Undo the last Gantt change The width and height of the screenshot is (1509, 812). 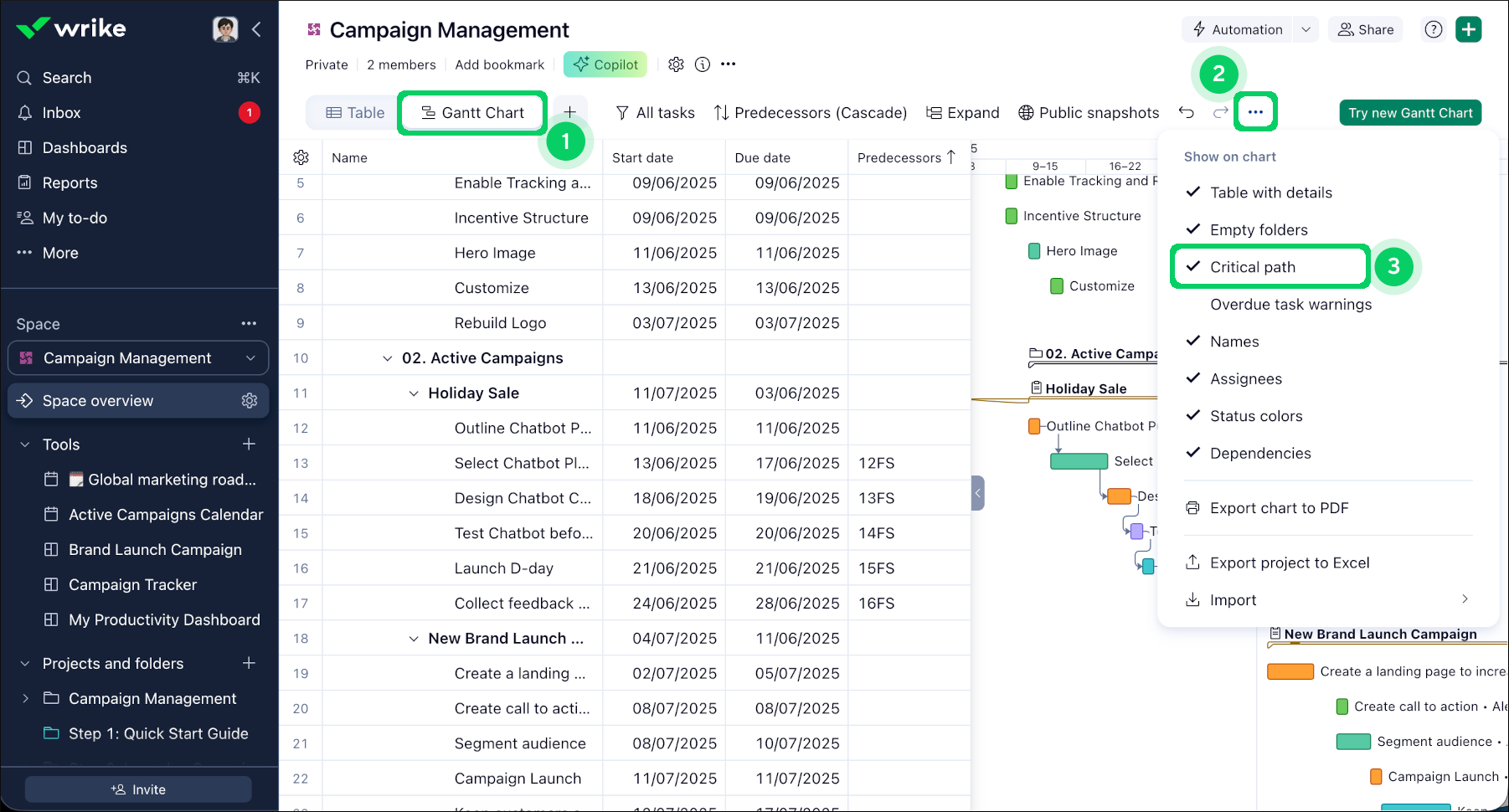1187,113
